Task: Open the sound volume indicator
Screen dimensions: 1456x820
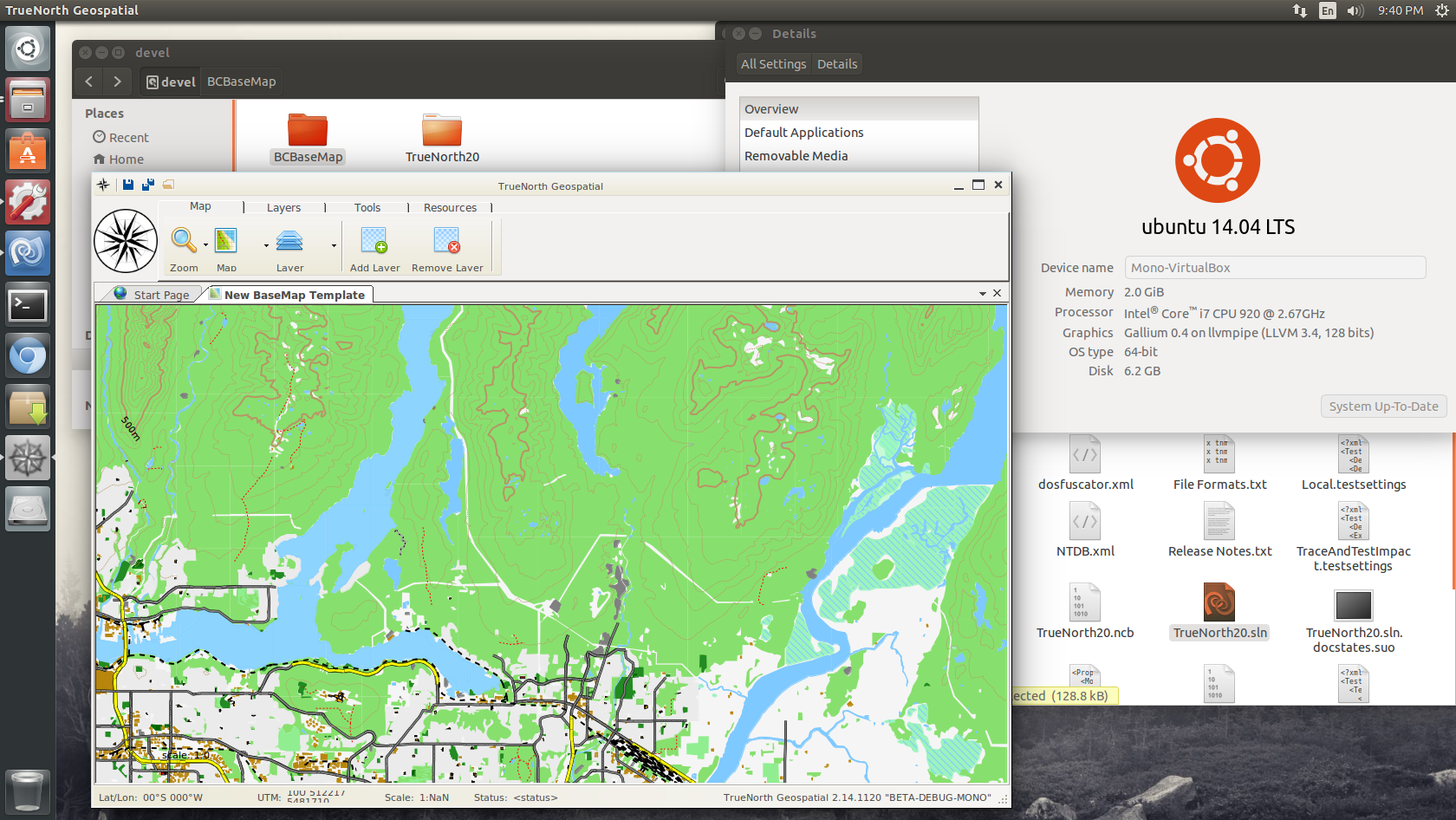Action: tap(1355, 10)
